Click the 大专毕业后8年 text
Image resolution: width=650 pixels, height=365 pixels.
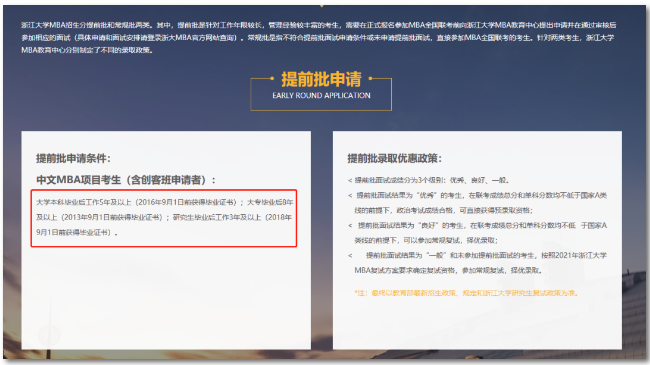270,202
